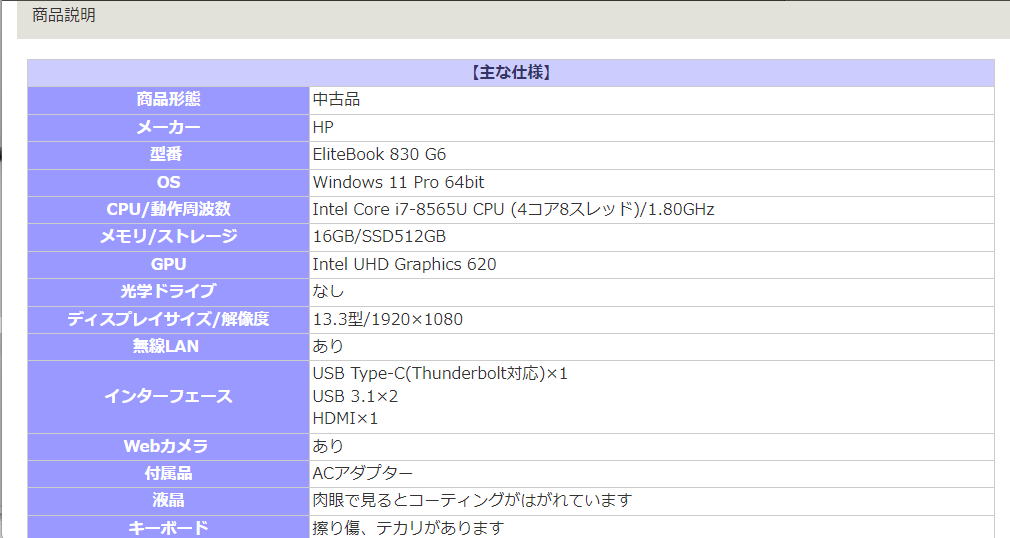Select the GPU row label
The image size is (1010, 538).
pos(169,264)
